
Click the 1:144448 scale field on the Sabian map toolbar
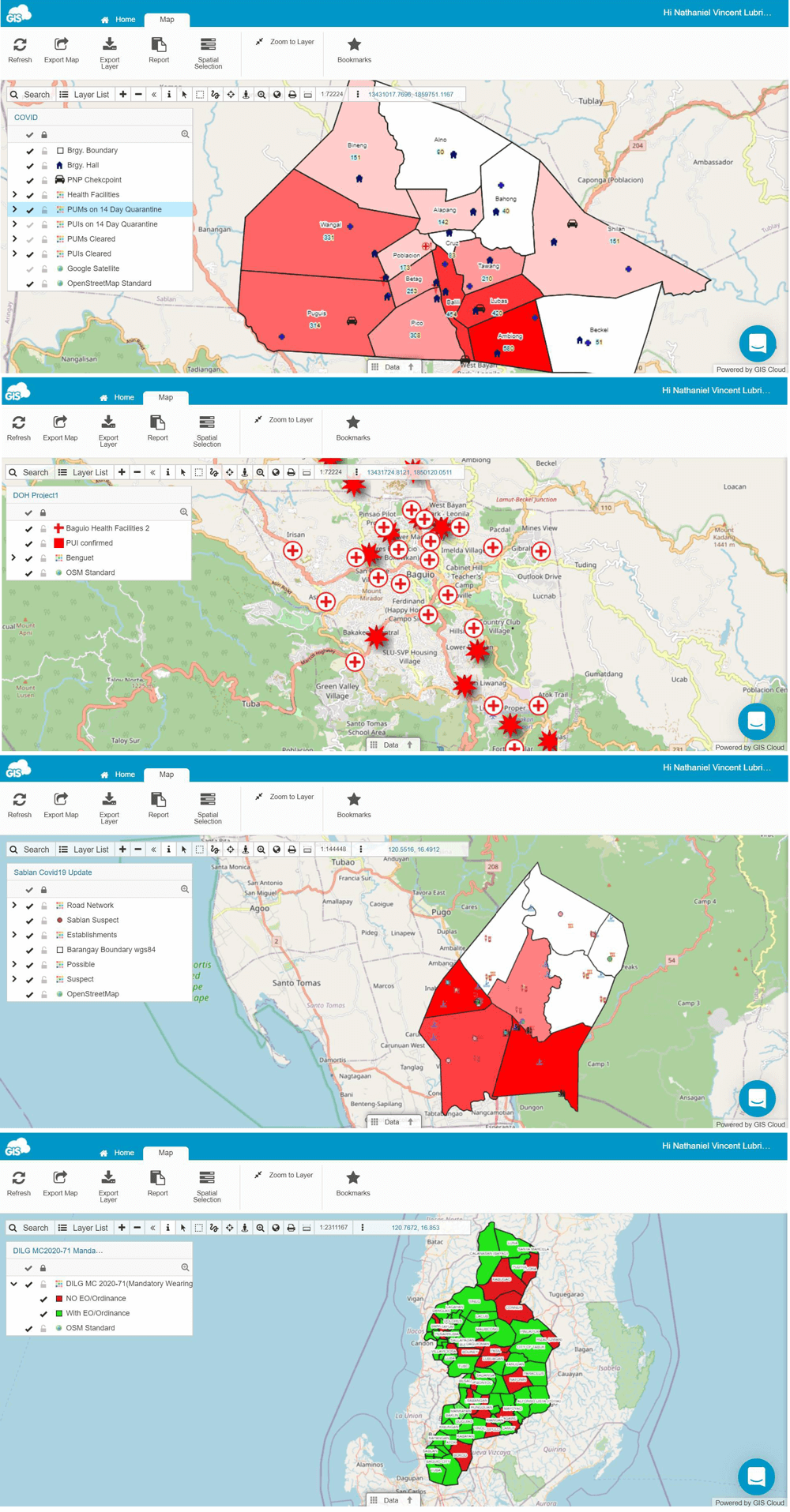tap(331, 850)
